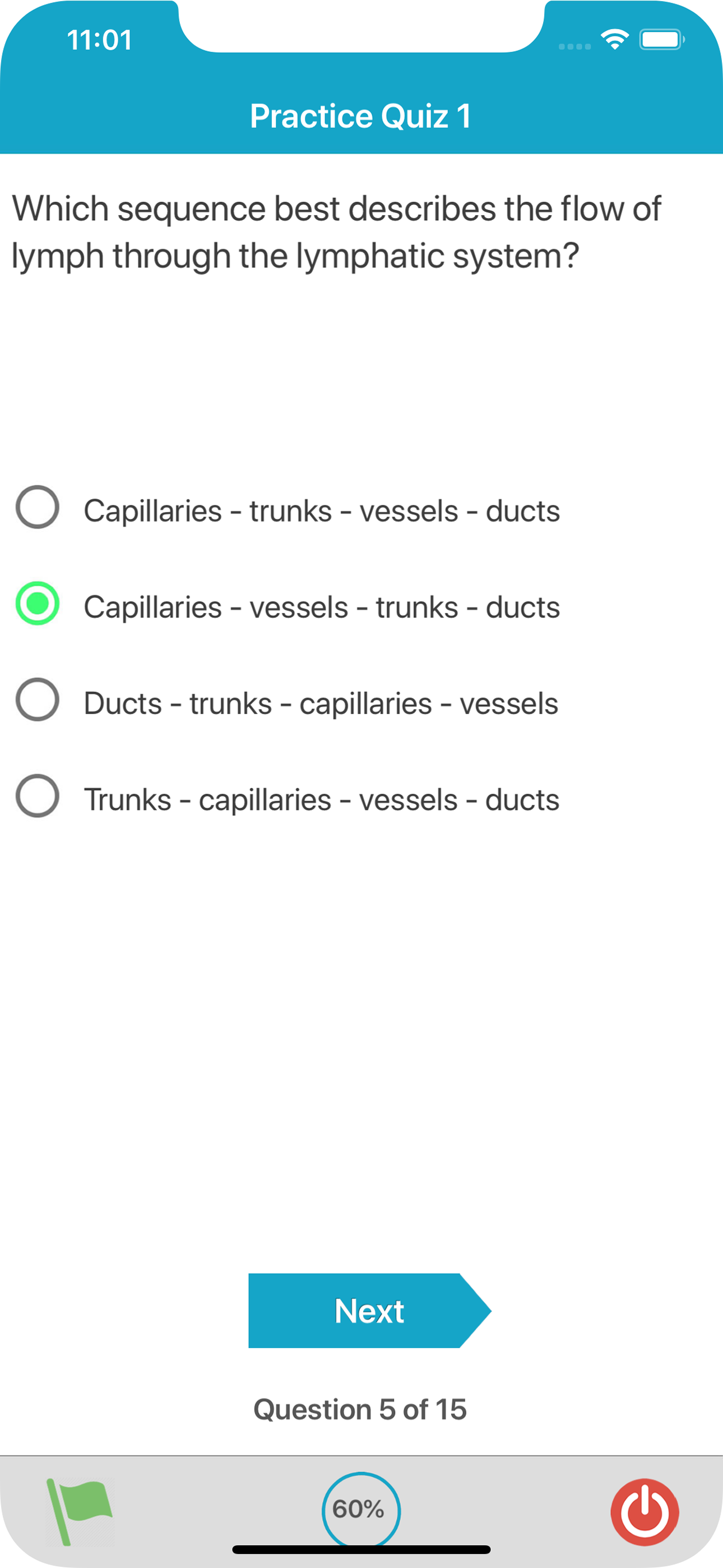Tap the Practice Quiz 1 title

point(360,116)
